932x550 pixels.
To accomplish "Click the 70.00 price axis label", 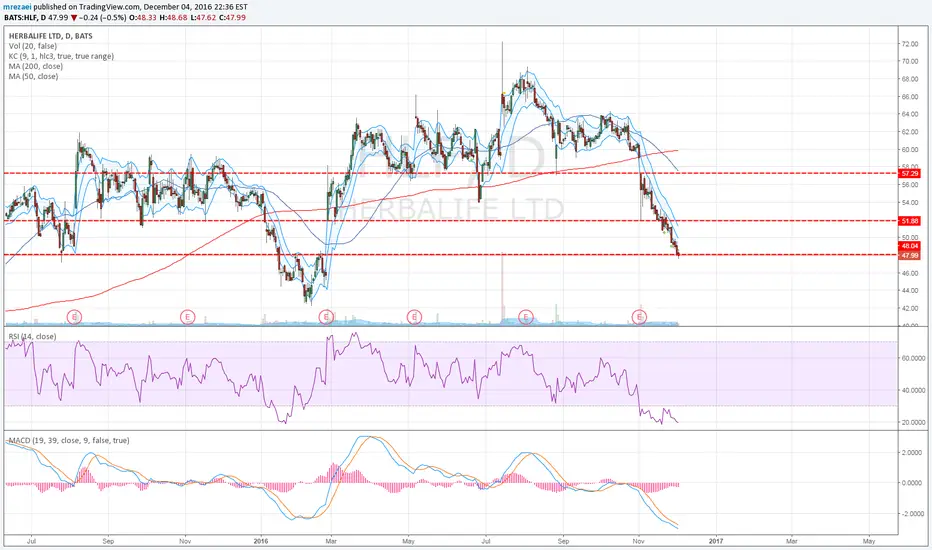I will click(909, 61).
